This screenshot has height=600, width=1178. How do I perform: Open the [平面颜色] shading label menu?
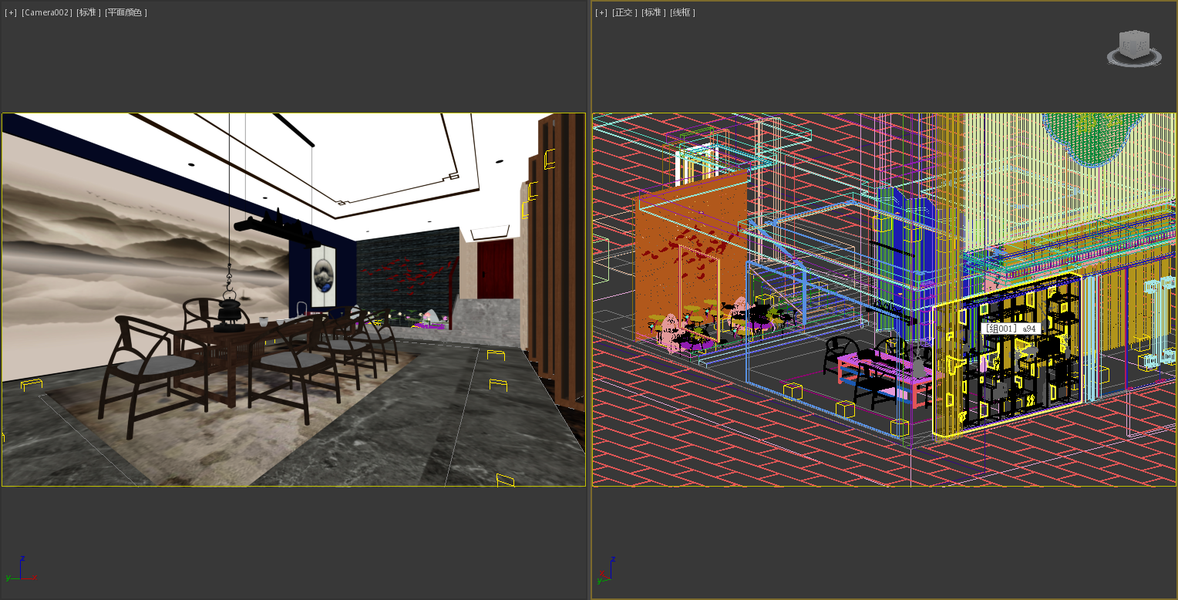coord(126,13)
